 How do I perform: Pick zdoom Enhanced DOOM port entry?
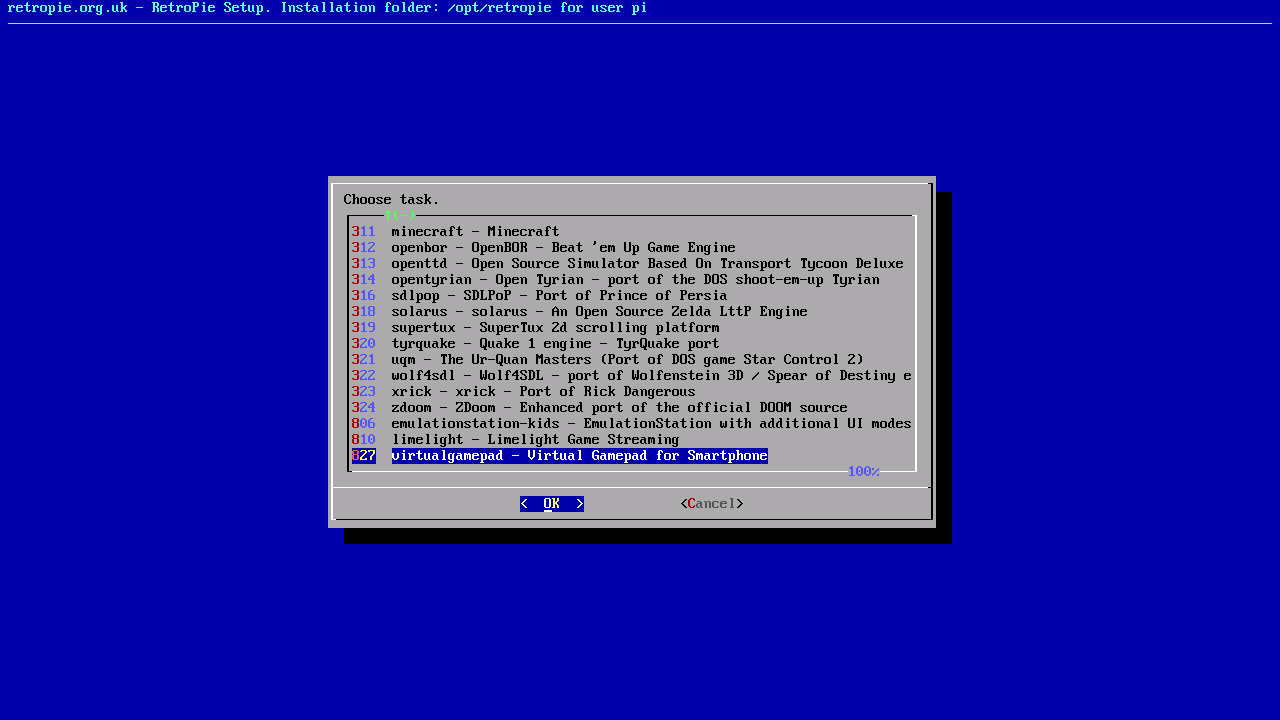619,408
